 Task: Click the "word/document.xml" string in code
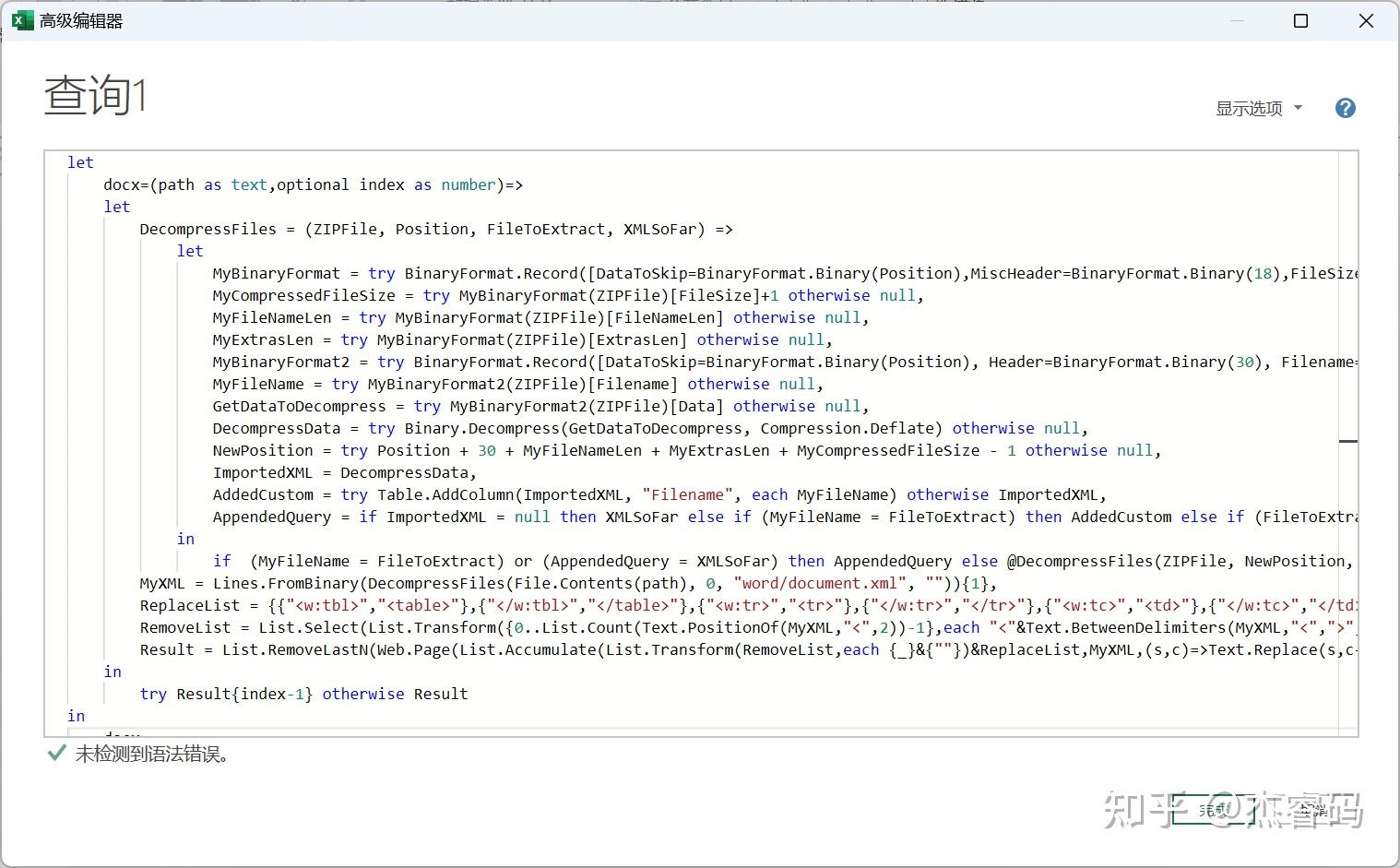point(819,583)
